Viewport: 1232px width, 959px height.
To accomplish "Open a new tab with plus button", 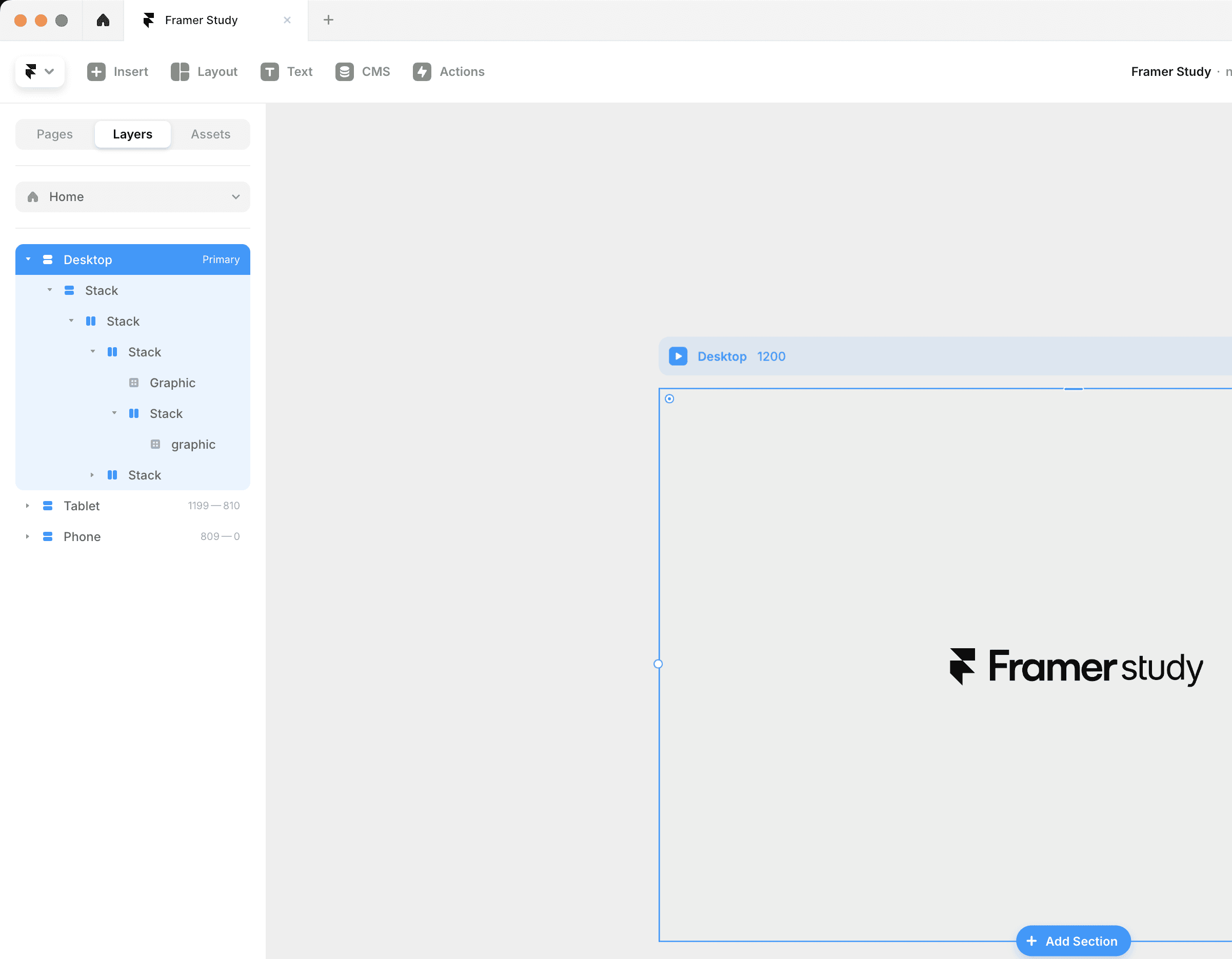I will [x=328, y=21].
